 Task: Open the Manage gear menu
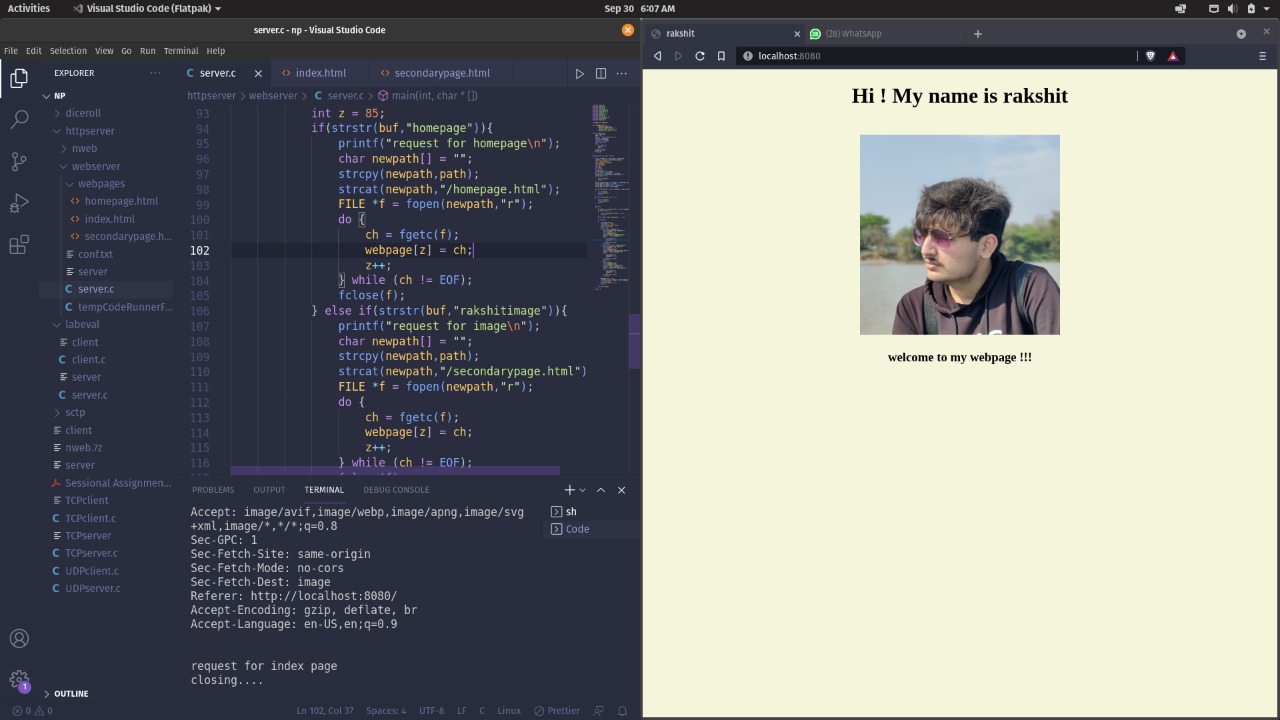click(19, 680)
